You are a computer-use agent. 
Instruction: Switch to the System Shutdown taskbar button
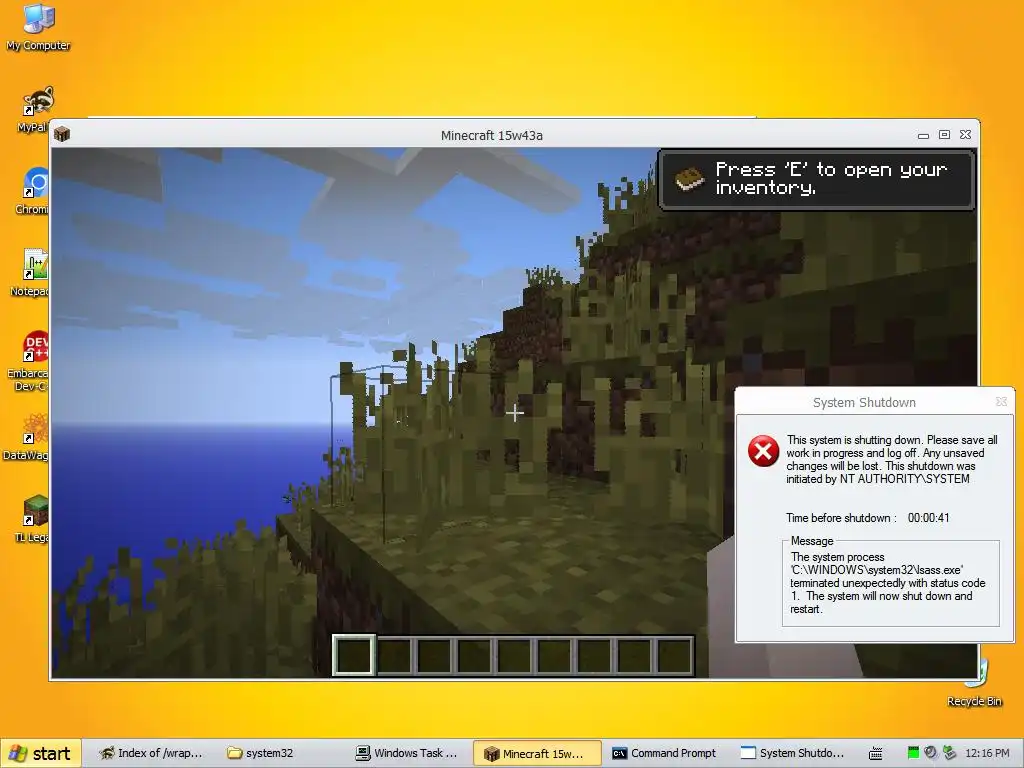(793, 753)
